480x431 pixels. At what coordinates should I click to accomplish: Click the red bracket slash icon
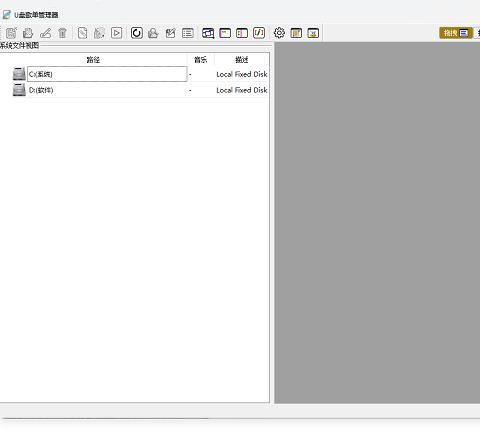[259, 33]
